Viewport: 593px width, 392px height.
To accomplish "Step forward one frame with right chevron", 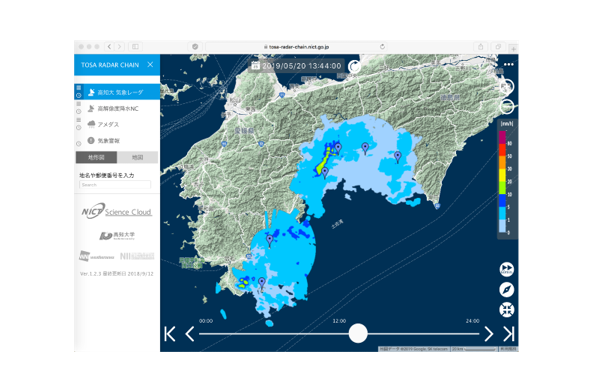I will [x=489, y=334].
